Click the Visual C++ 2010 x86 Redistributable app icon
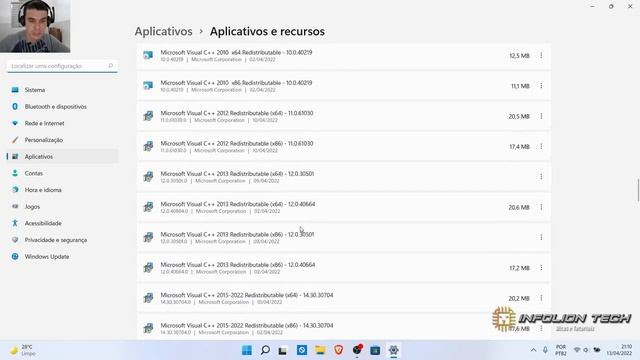Screen dimensions: 640x360 tap(148, 86)
